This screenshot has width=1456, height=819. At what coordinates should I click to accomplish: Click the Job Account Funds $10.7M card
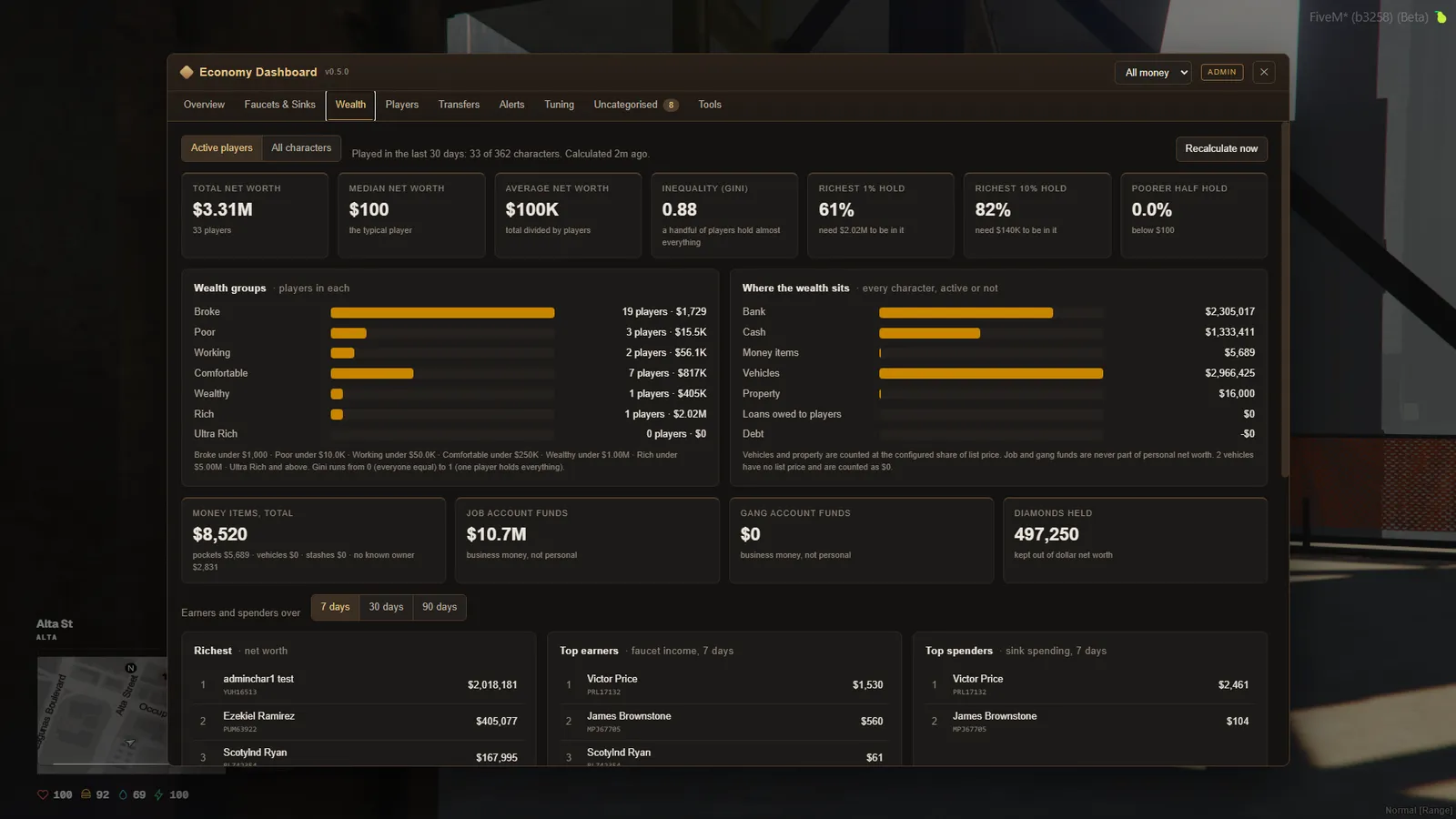(587, 540)
